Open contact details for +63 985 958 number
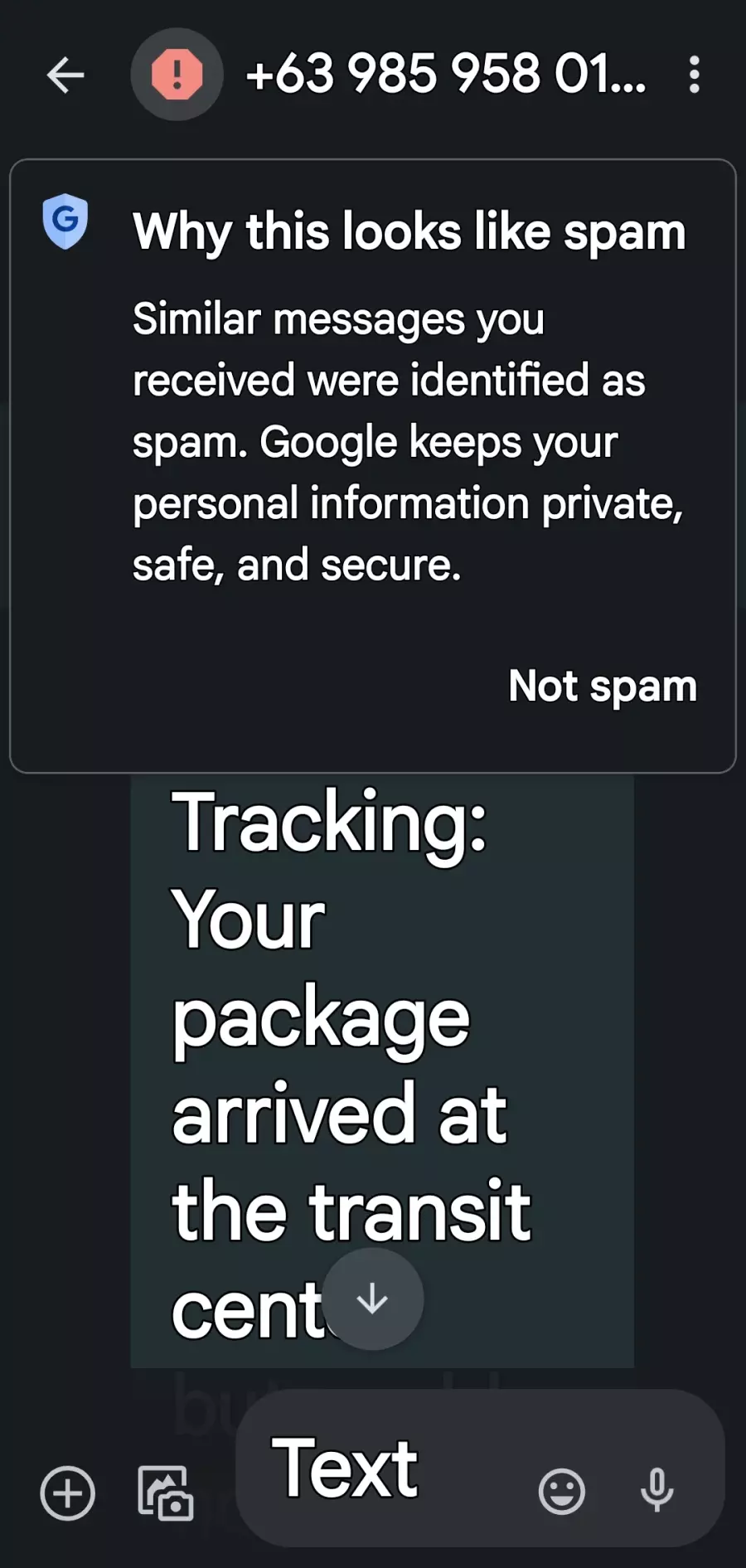Viewport: 746px width, 1568px height. 446,74
